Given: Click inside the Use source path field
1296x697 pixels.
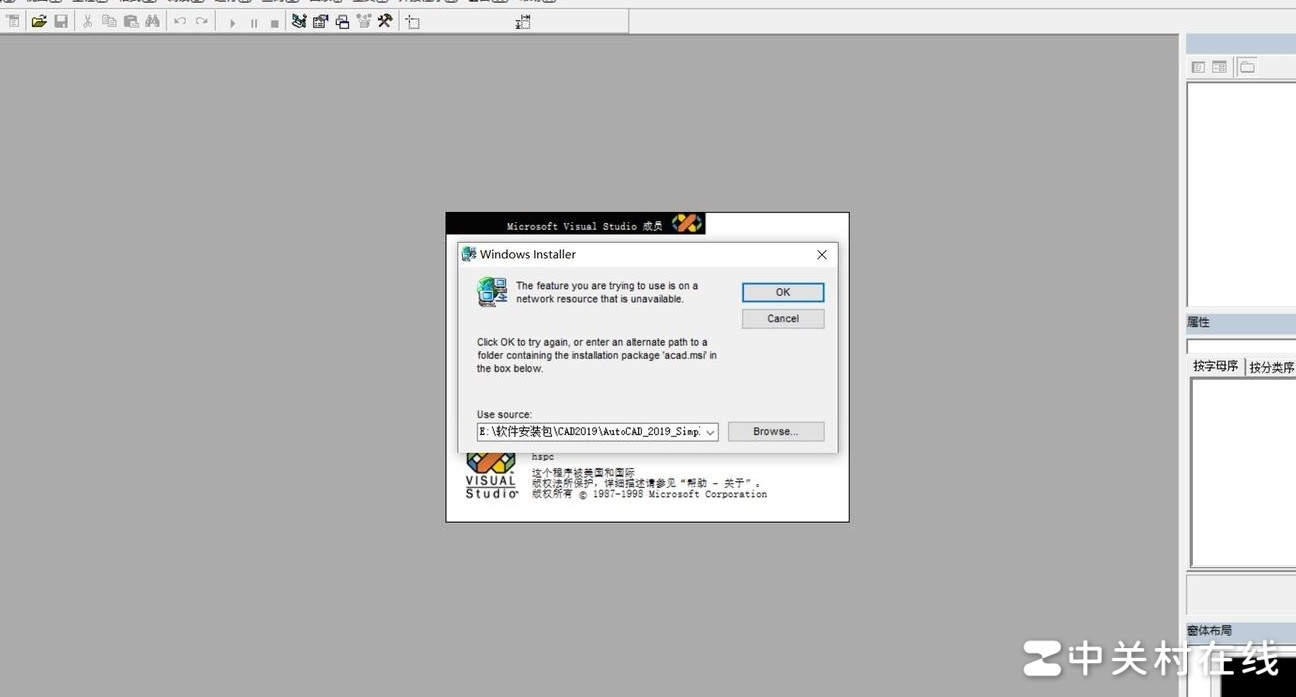Looking at the screenshot, I should point(589,432).
